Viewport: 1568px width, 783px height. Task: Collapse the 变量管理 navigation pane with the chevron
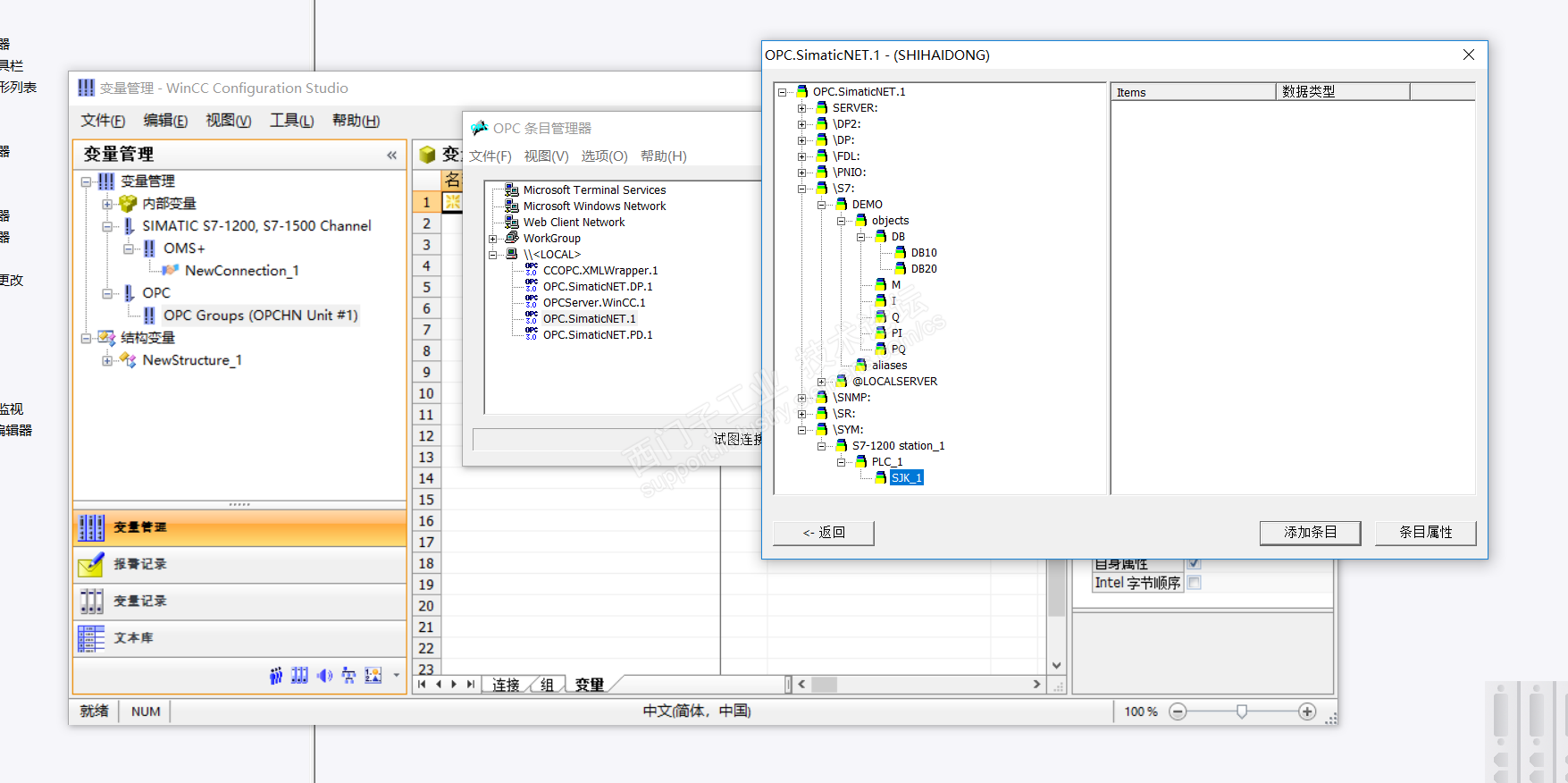[391, 155]
